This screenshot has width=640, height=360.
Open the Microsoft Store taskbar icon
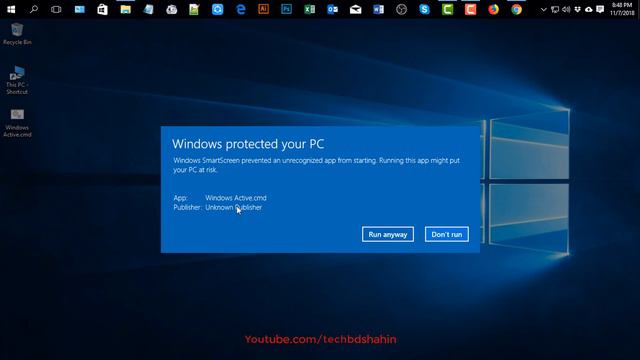pos(102,9)
